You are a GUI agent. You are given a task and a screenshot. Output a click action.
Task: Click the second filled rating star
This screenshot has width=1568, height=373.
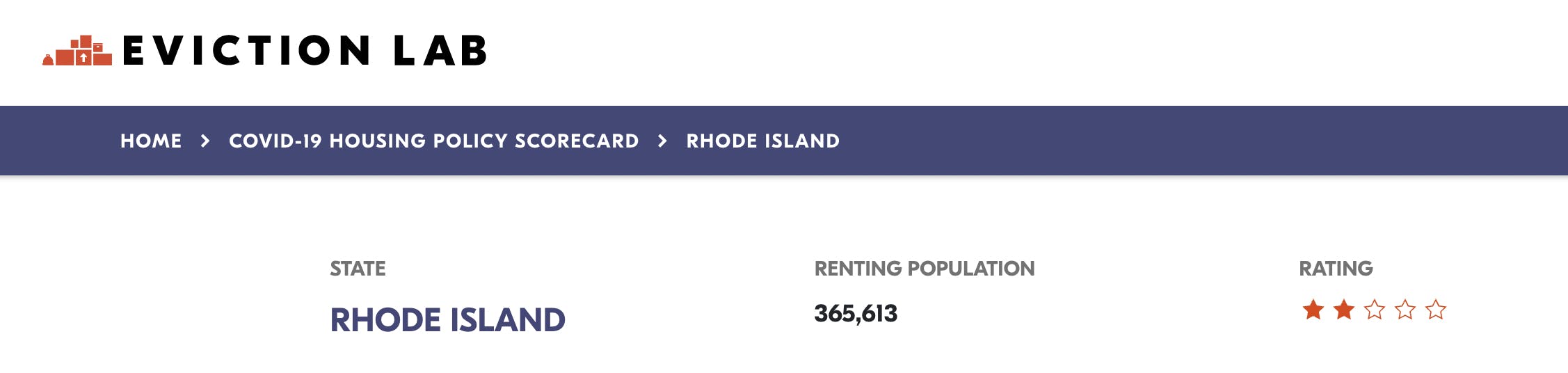(1344, 310)
